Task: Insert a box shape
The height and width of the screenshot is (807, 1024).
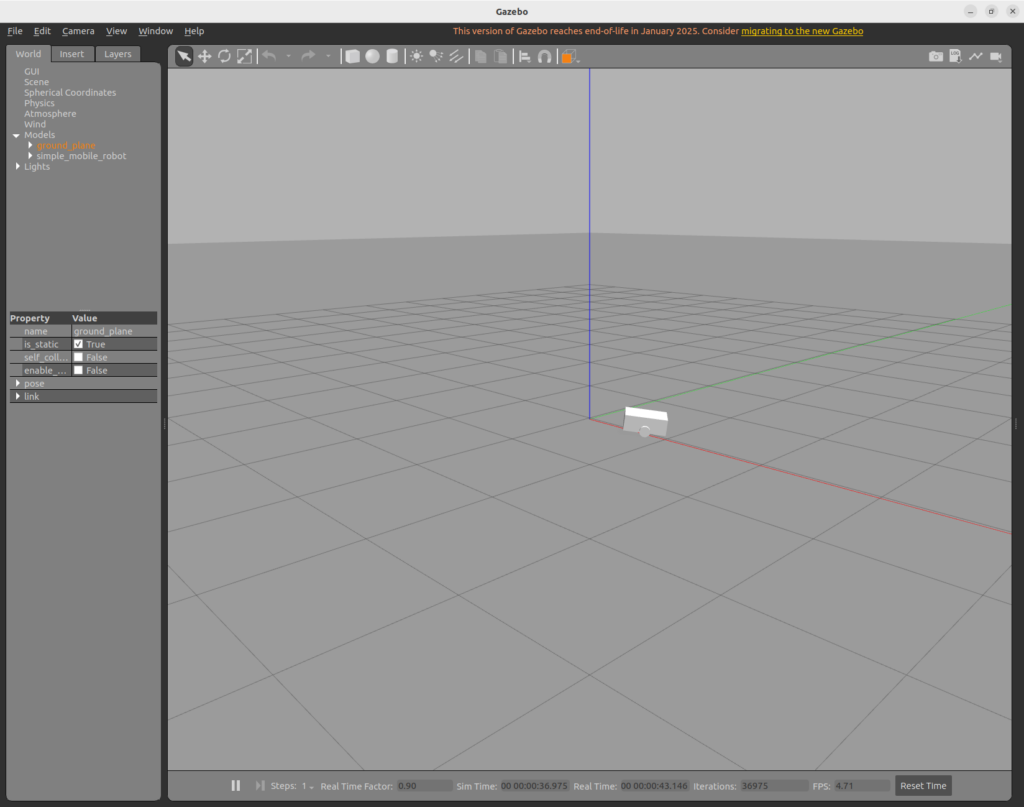Action: click(x=353, y=57)
